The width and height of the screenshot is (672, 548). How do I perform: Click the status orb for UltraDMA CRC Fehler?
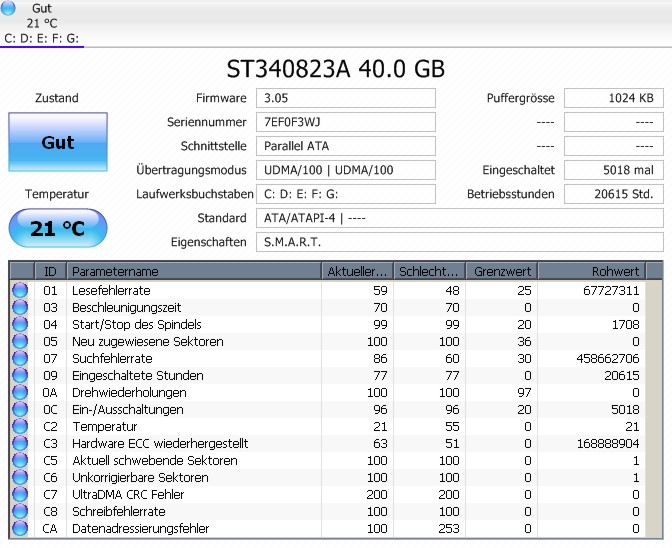pyautogui.click(x=20, y=494)
